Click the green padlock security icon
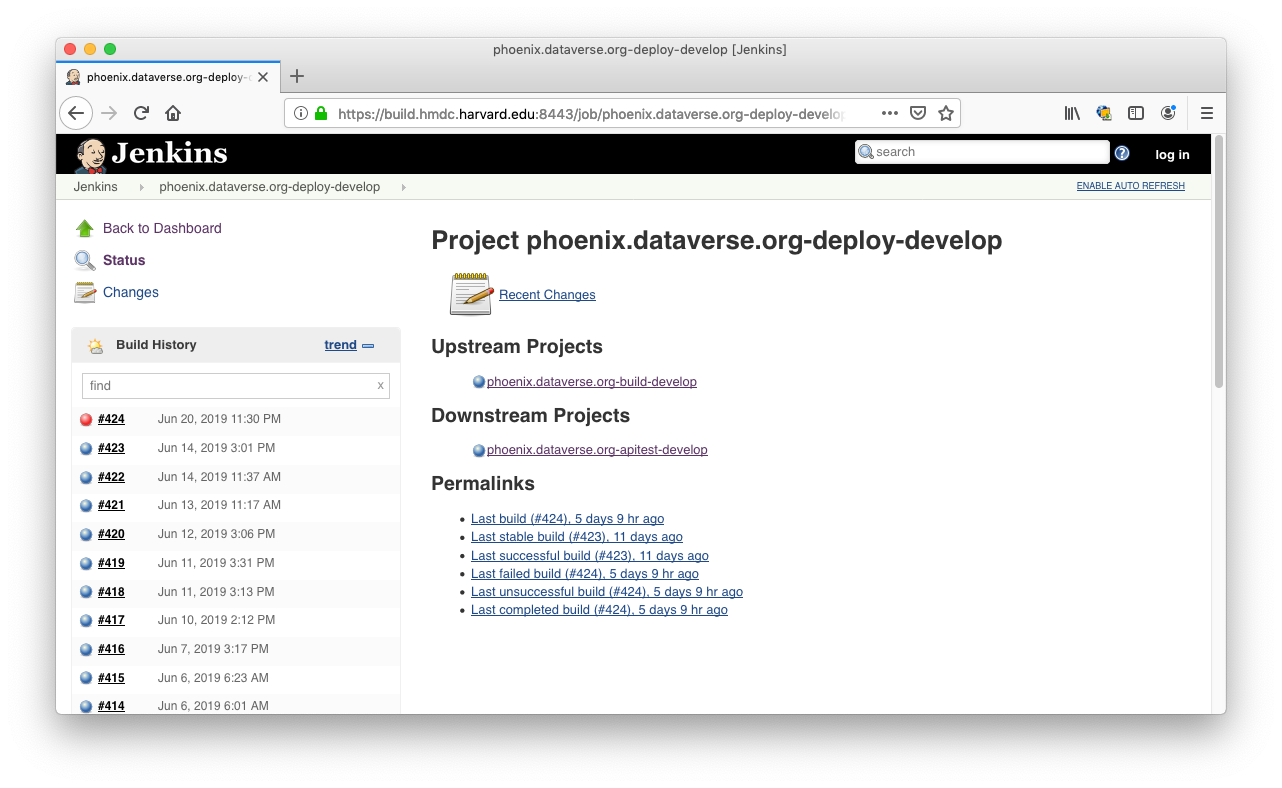1282x788 pixels. [x=321, y=114]
